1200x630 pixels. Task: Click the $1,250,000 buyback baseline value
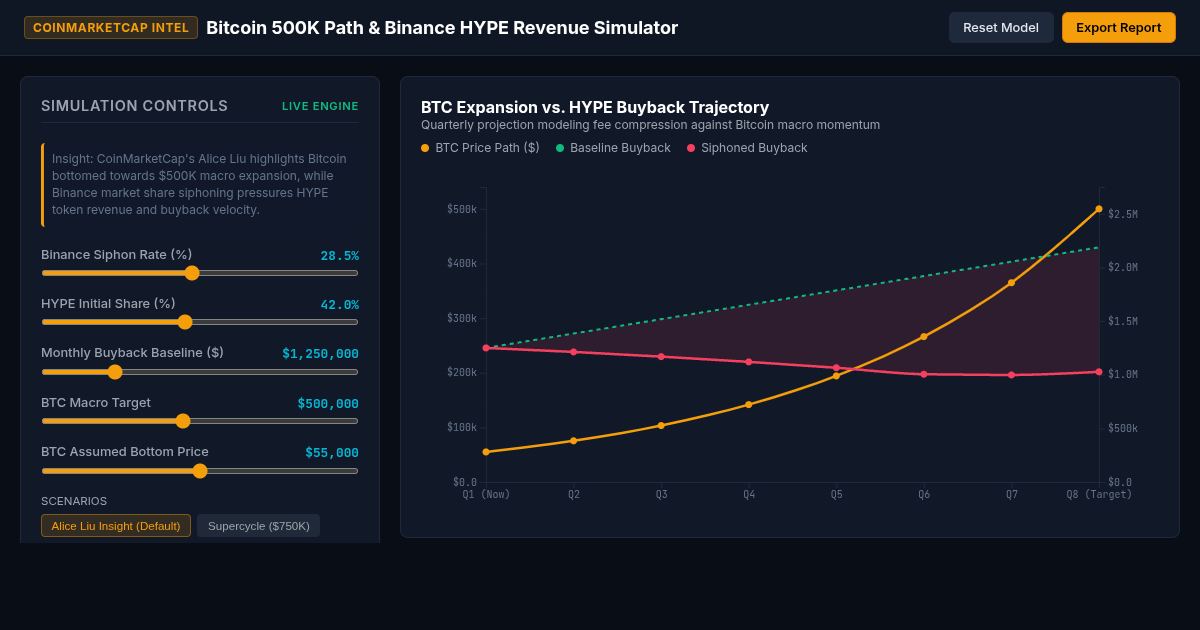[320, 354]
